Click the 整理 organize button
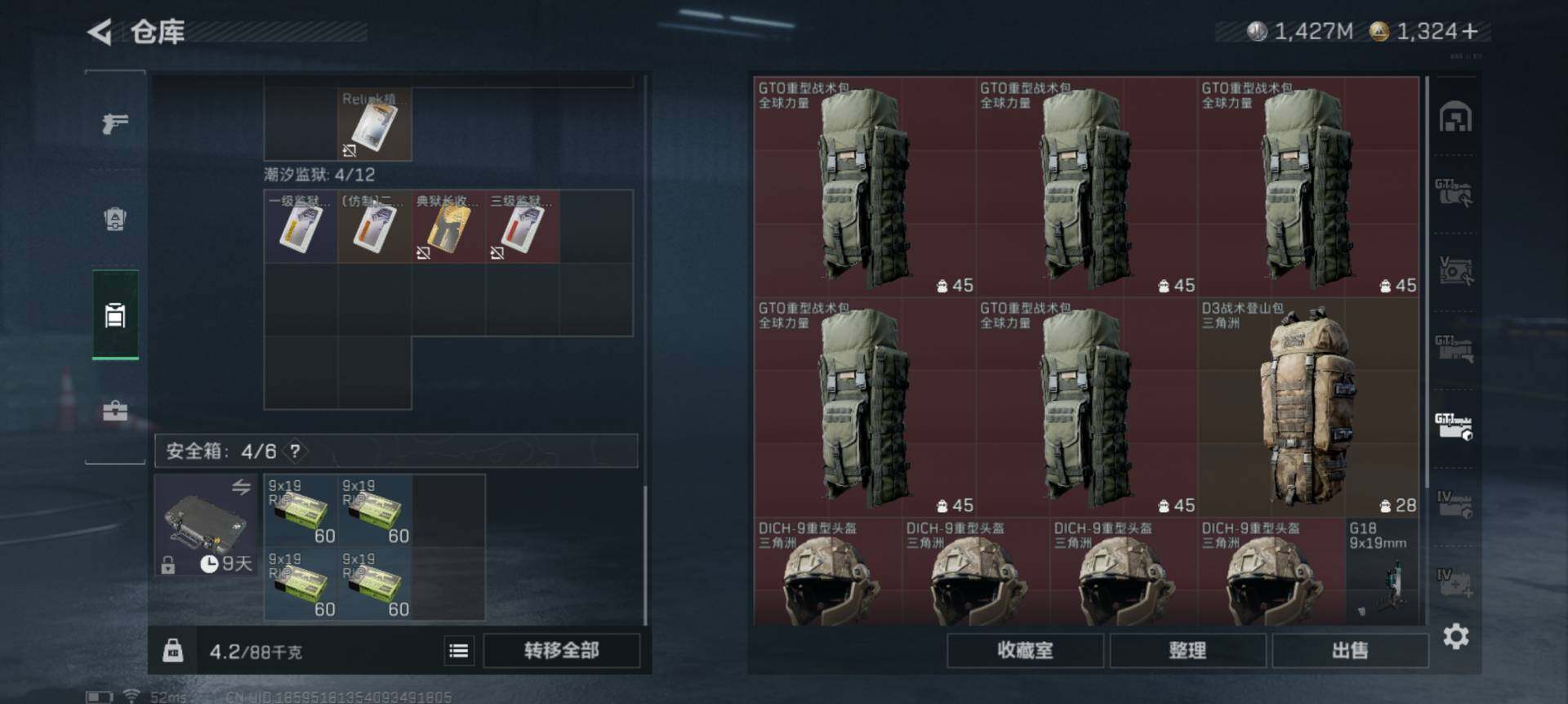Screen dimensions: 1568x704 tap(1187, 651)
